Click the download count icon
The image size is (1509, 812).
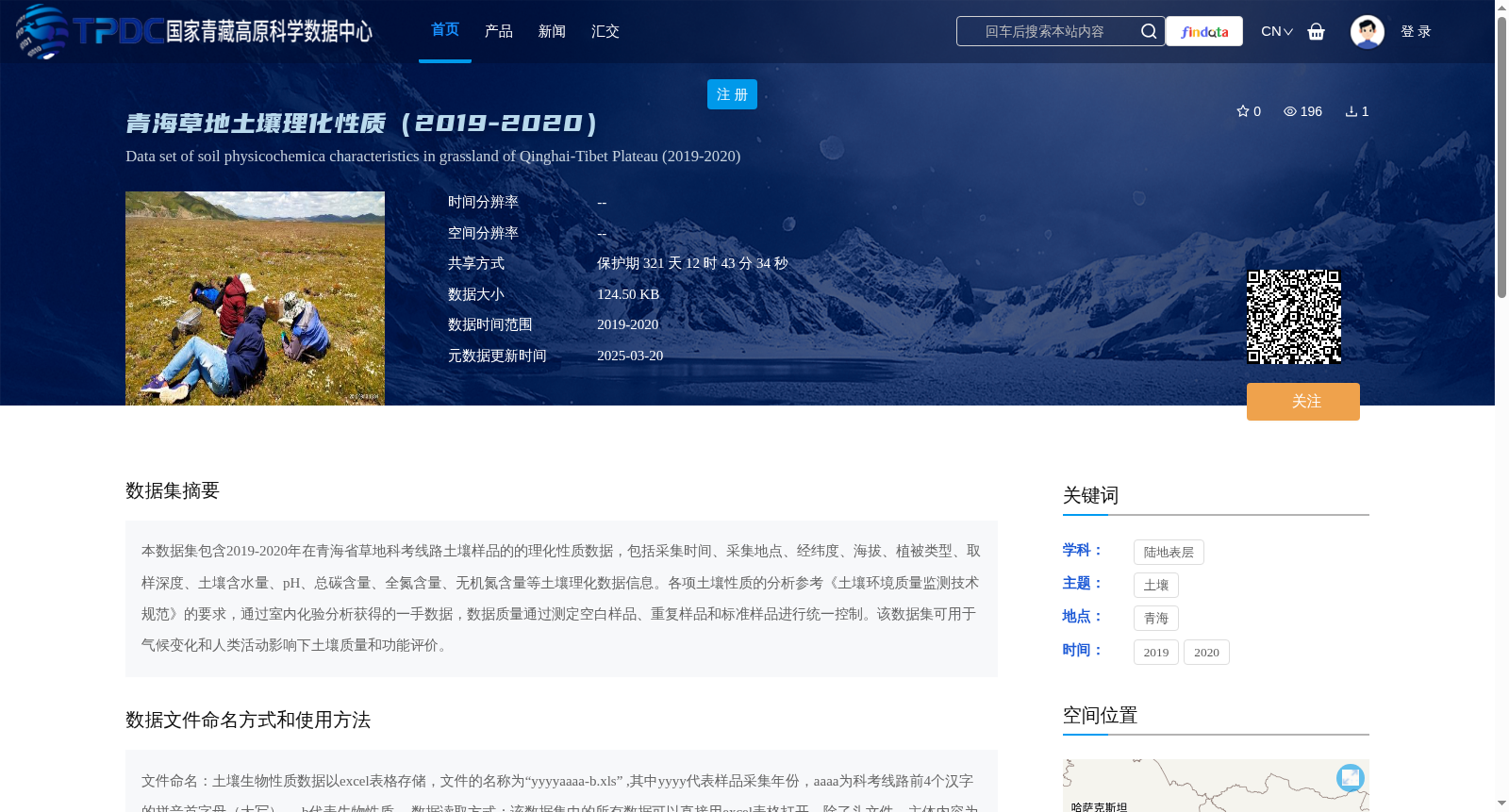[x=1351, y=111]
